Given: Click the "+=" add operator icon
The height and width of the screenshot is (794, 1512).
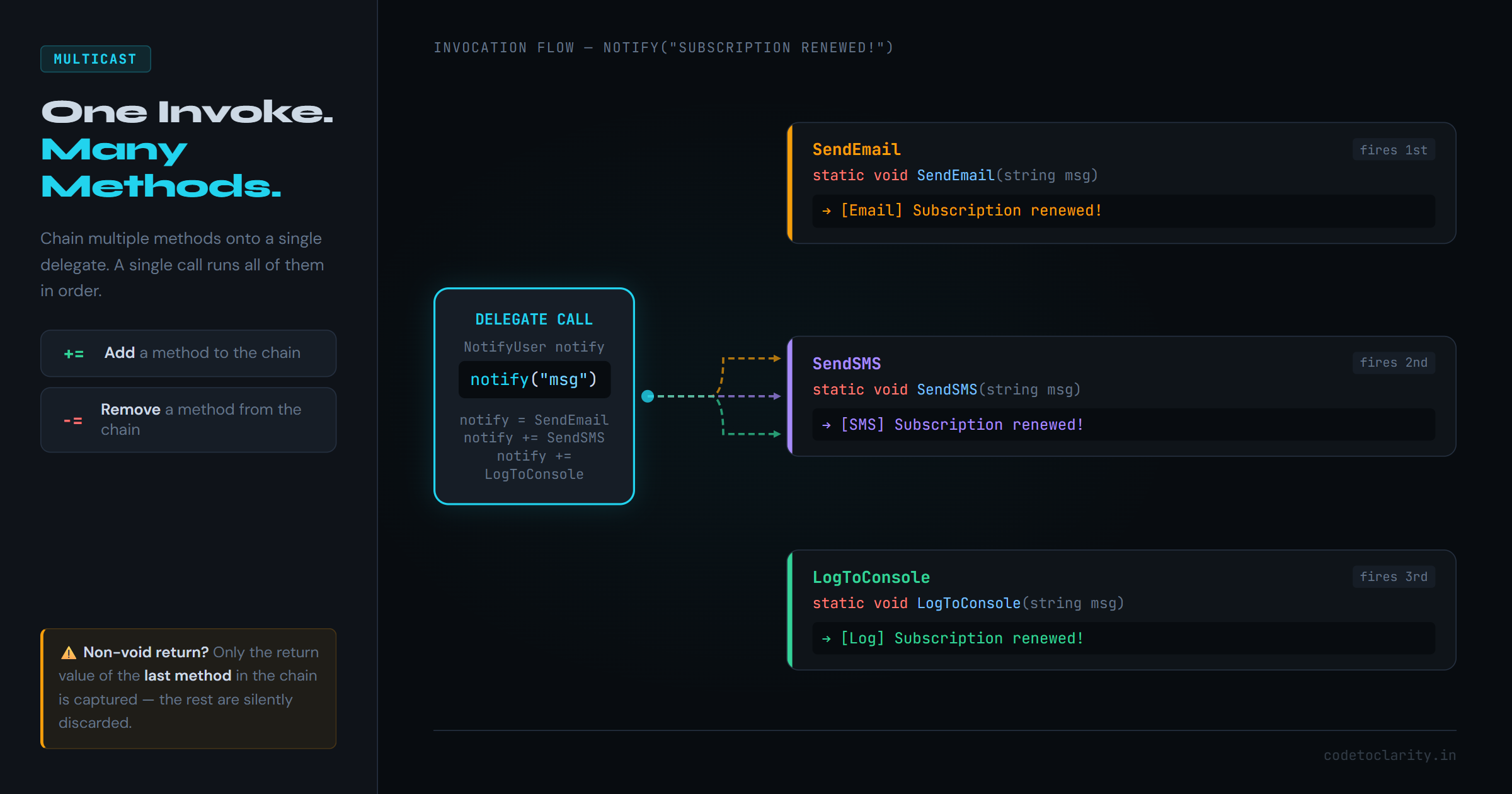Looking at the screenshot, I should click(x=73, y=353).
